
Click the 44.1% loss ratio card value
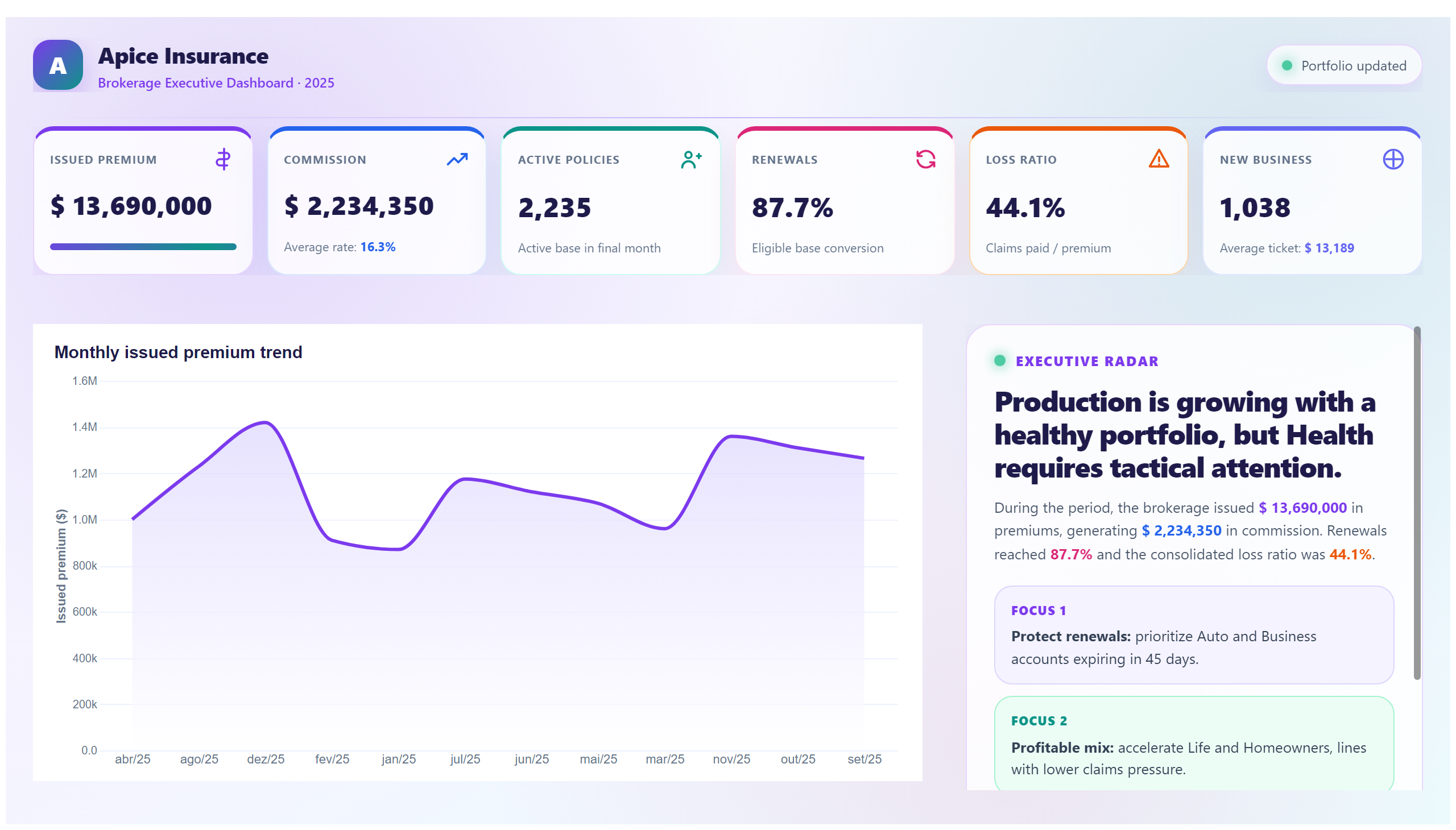point(1025,208)
